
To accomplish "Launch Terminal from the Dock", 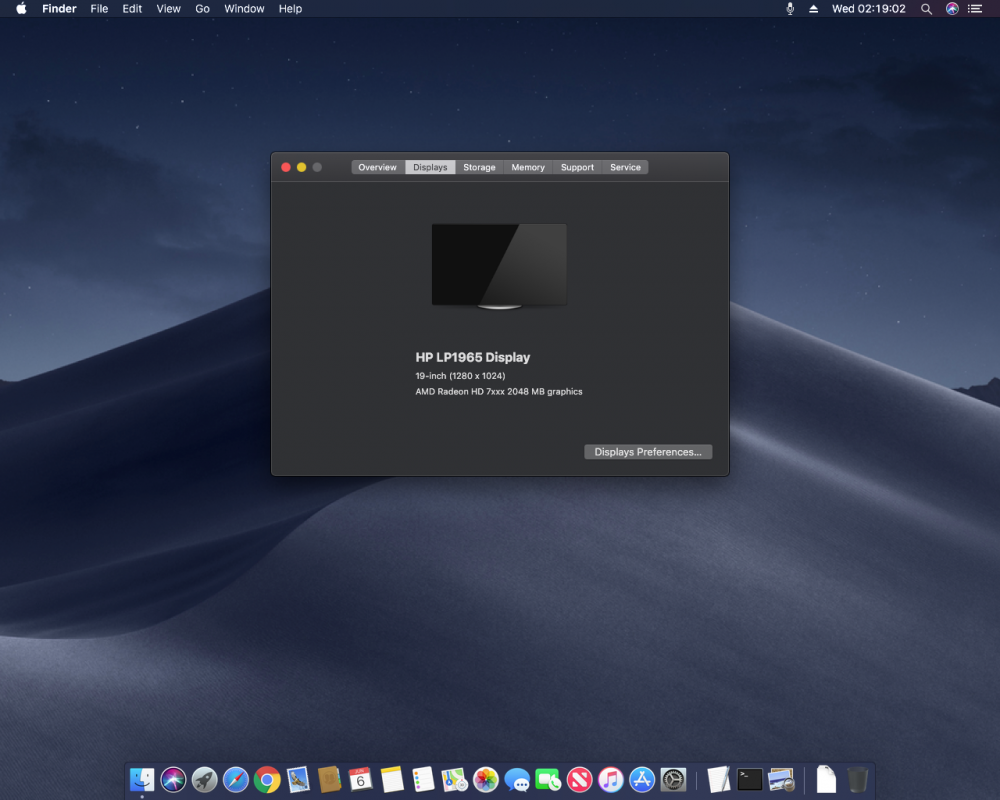I will (750, 780).
